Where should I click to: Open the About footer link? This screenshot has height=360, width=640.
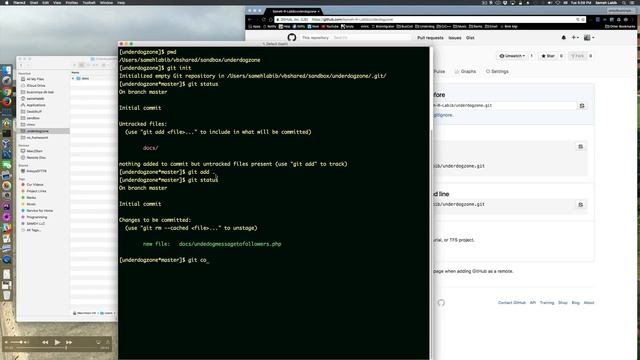pos(589,303)
